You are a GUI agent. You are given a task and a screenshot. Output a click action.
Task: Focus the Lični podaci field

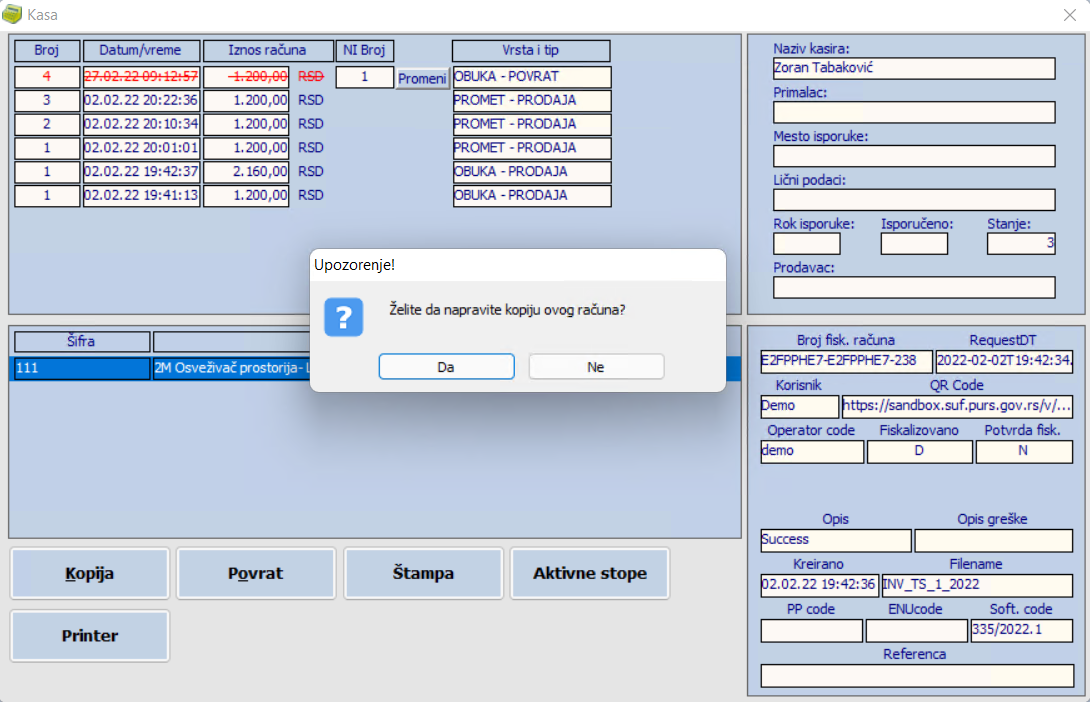coord(914,199)
